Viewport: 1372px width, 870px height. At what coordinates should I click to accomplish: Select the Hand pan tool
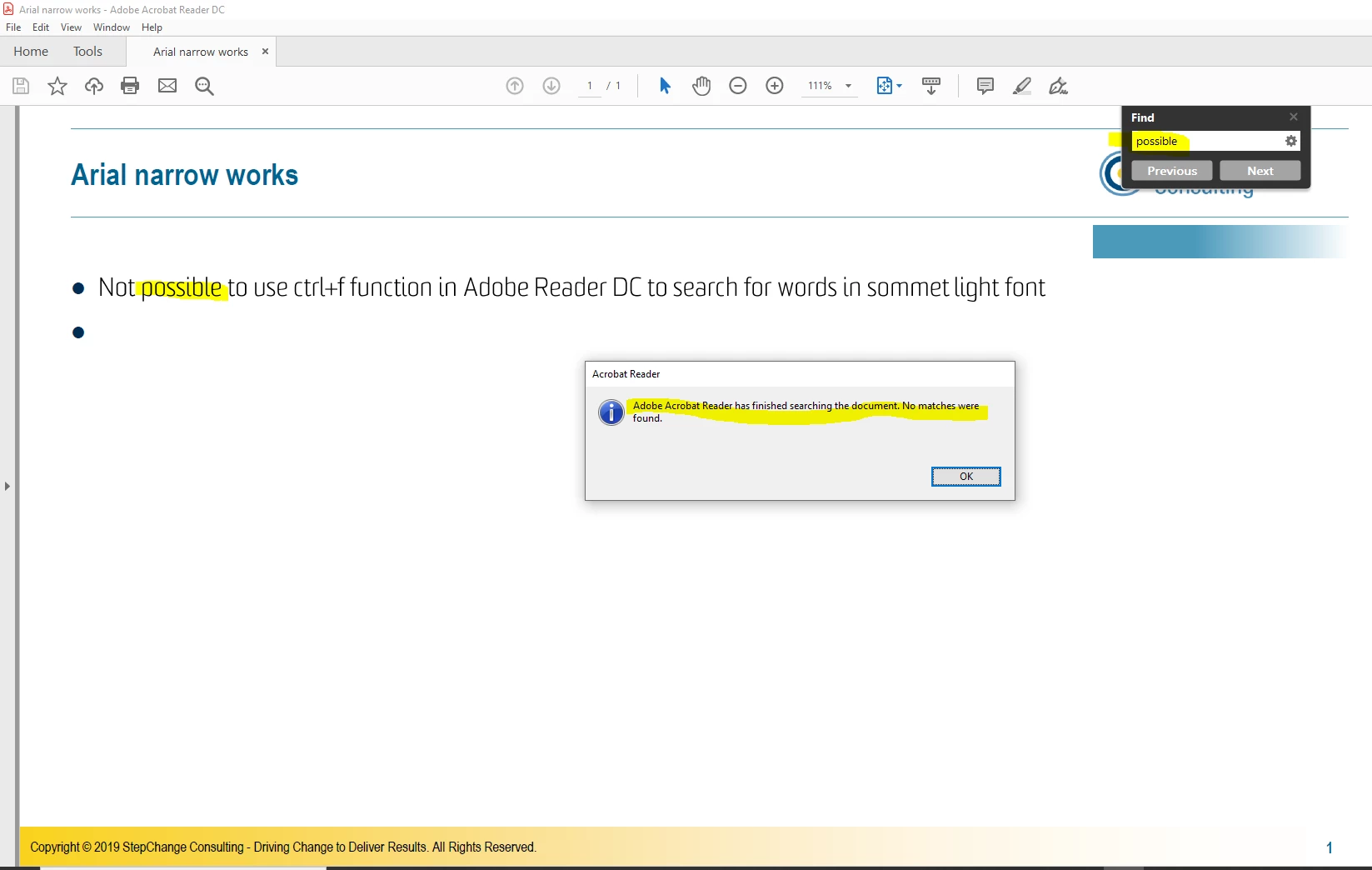point(701,86)
